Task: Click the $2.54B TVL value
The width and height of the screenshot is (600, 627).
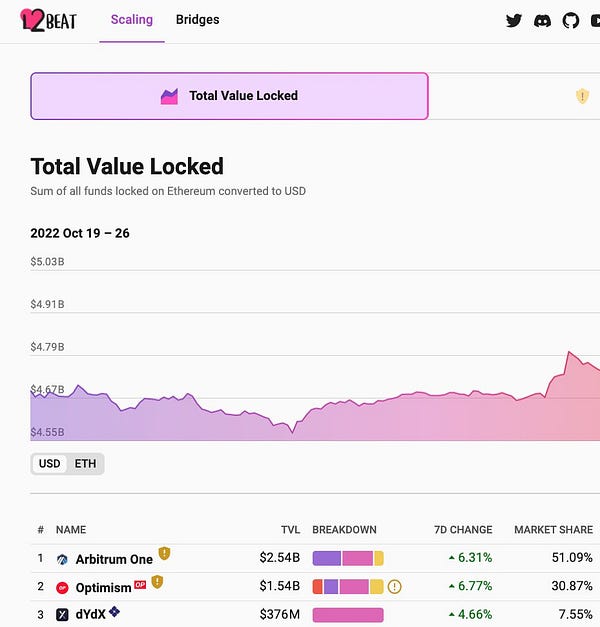Action: coord(280,557)
